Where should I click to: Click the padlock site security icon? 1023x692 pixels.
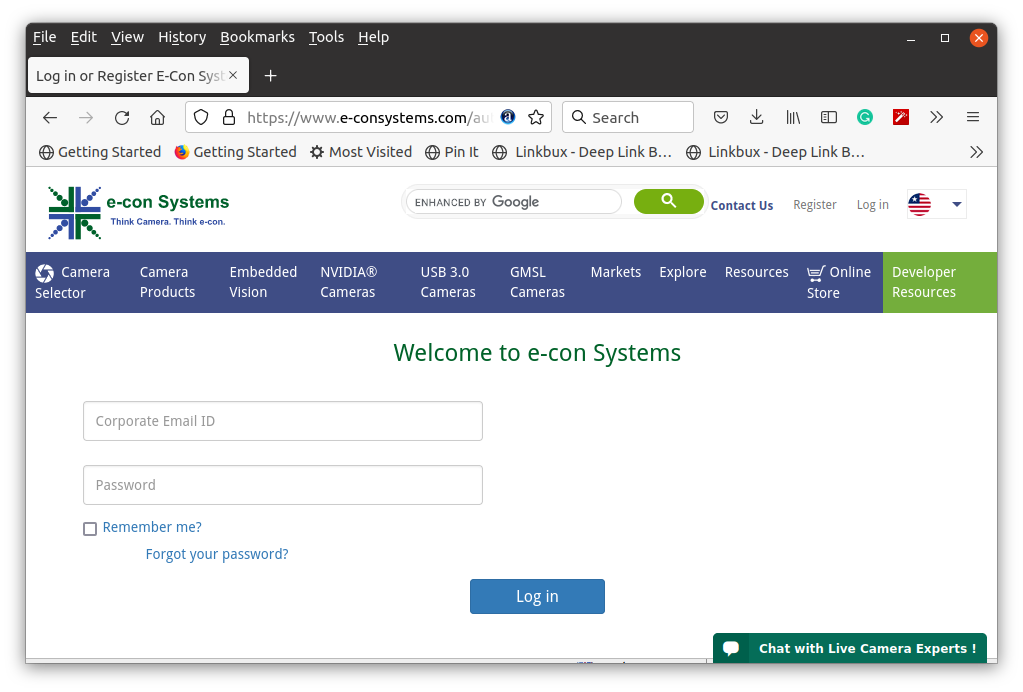tap(228, 117)
